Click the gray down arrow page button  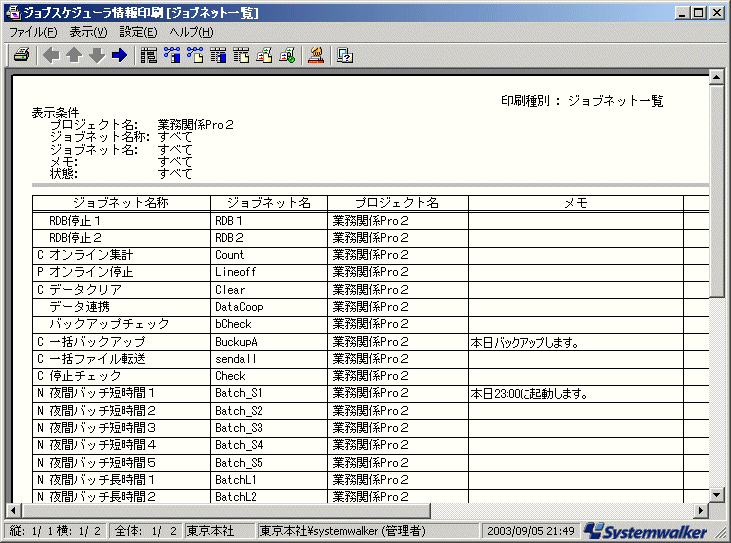(97, 55)
